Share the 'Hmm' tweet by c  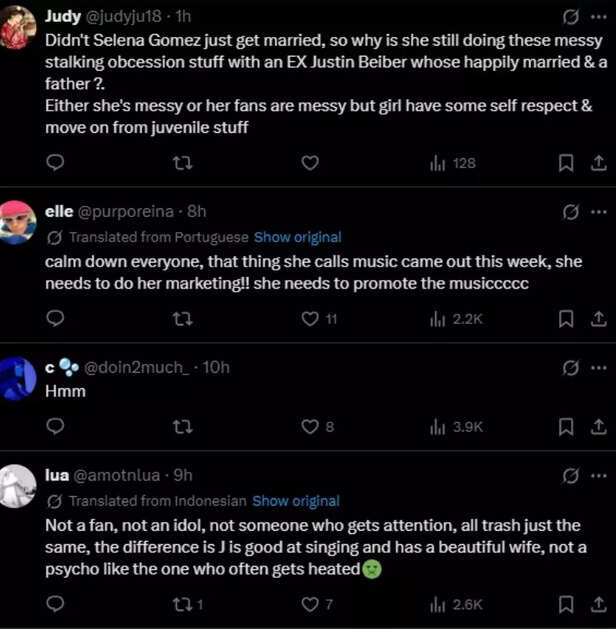(x=598, y=427)
